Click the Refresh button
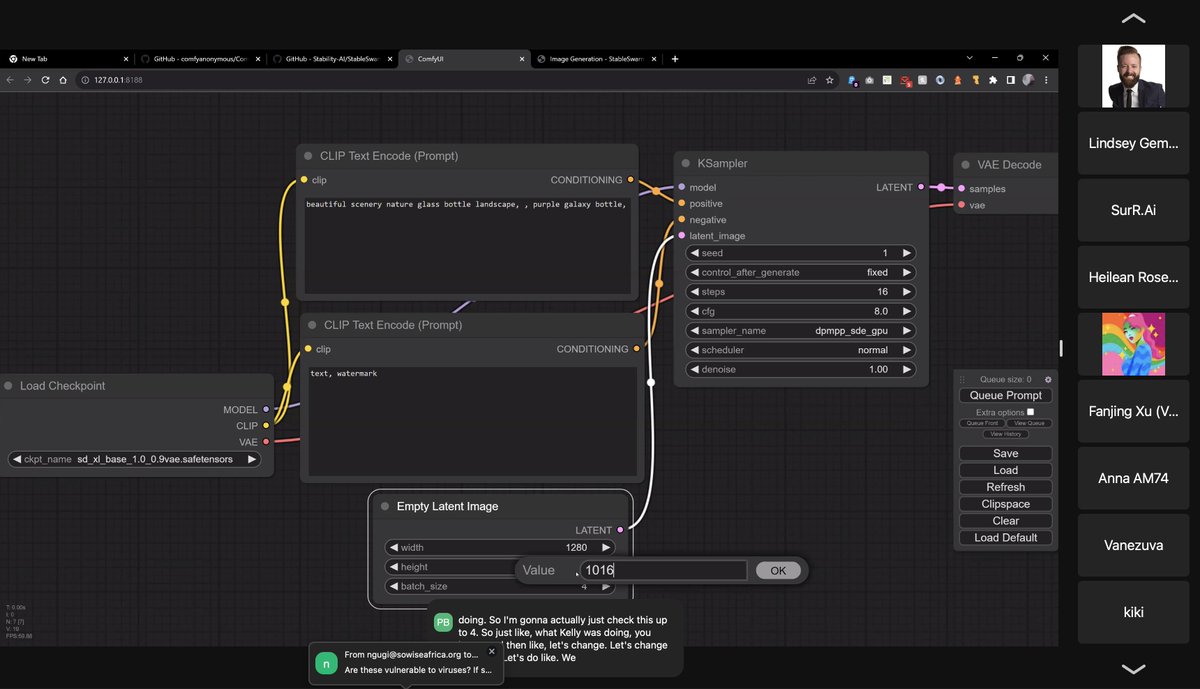This screenshot has height=689, width=1200. pos(1006,487)
